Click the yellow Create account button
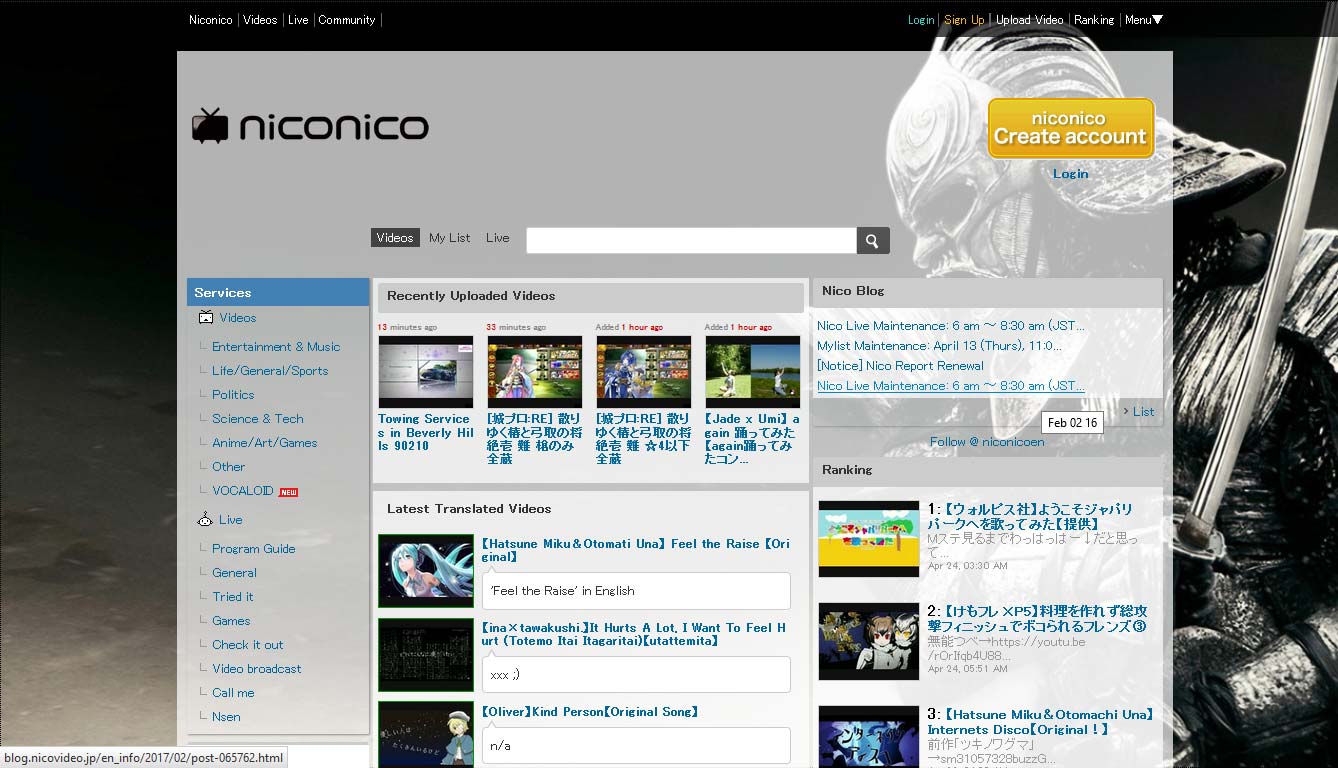Screen dimensions: 1338x768 pos(1071,128)
